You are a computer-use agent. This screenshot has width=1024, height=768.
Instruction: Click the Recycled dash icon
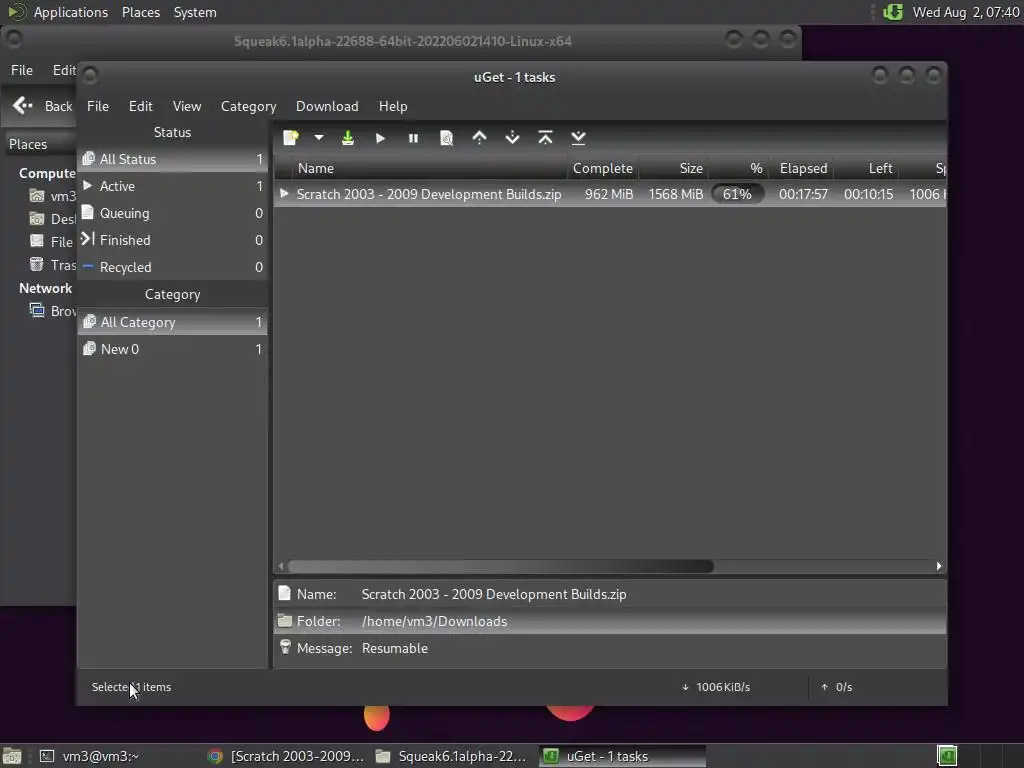[x=88, y=266]
